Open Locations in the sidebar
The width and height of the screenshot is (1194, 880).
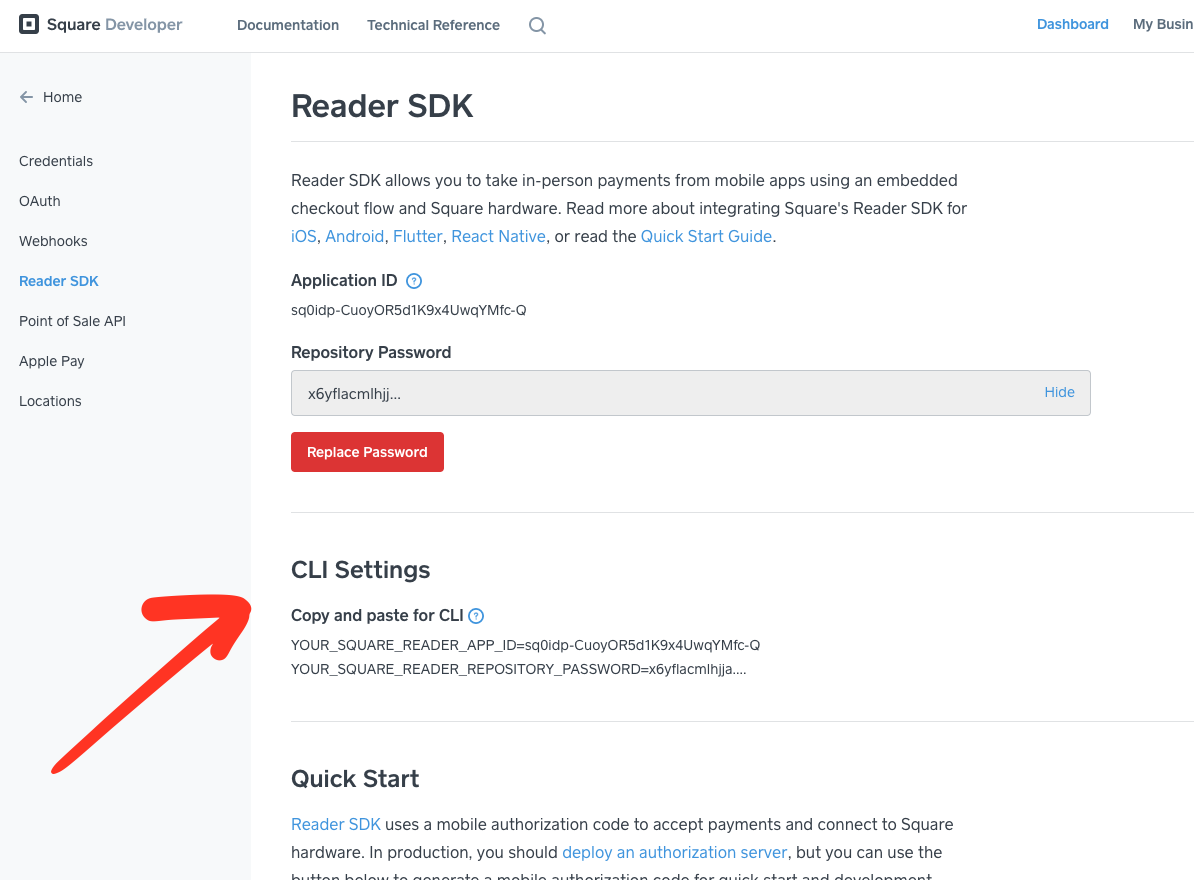click(x=50, y=401)
